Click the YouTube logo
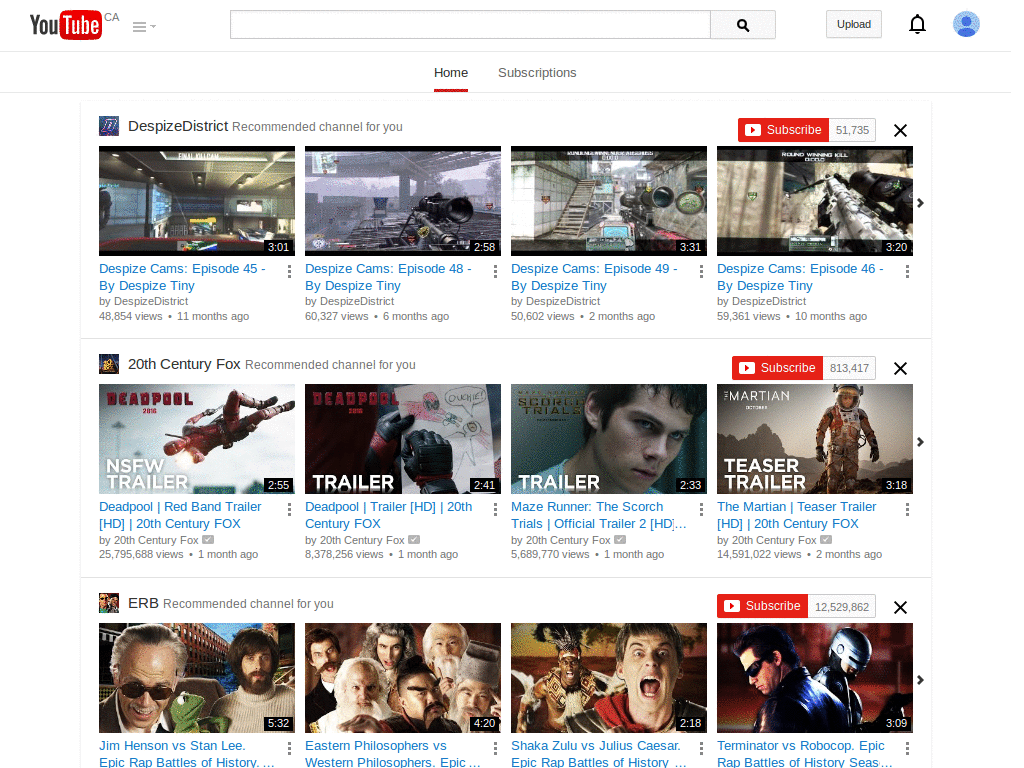This screenshot has width=1024, height=768. [x=66, y=25]
